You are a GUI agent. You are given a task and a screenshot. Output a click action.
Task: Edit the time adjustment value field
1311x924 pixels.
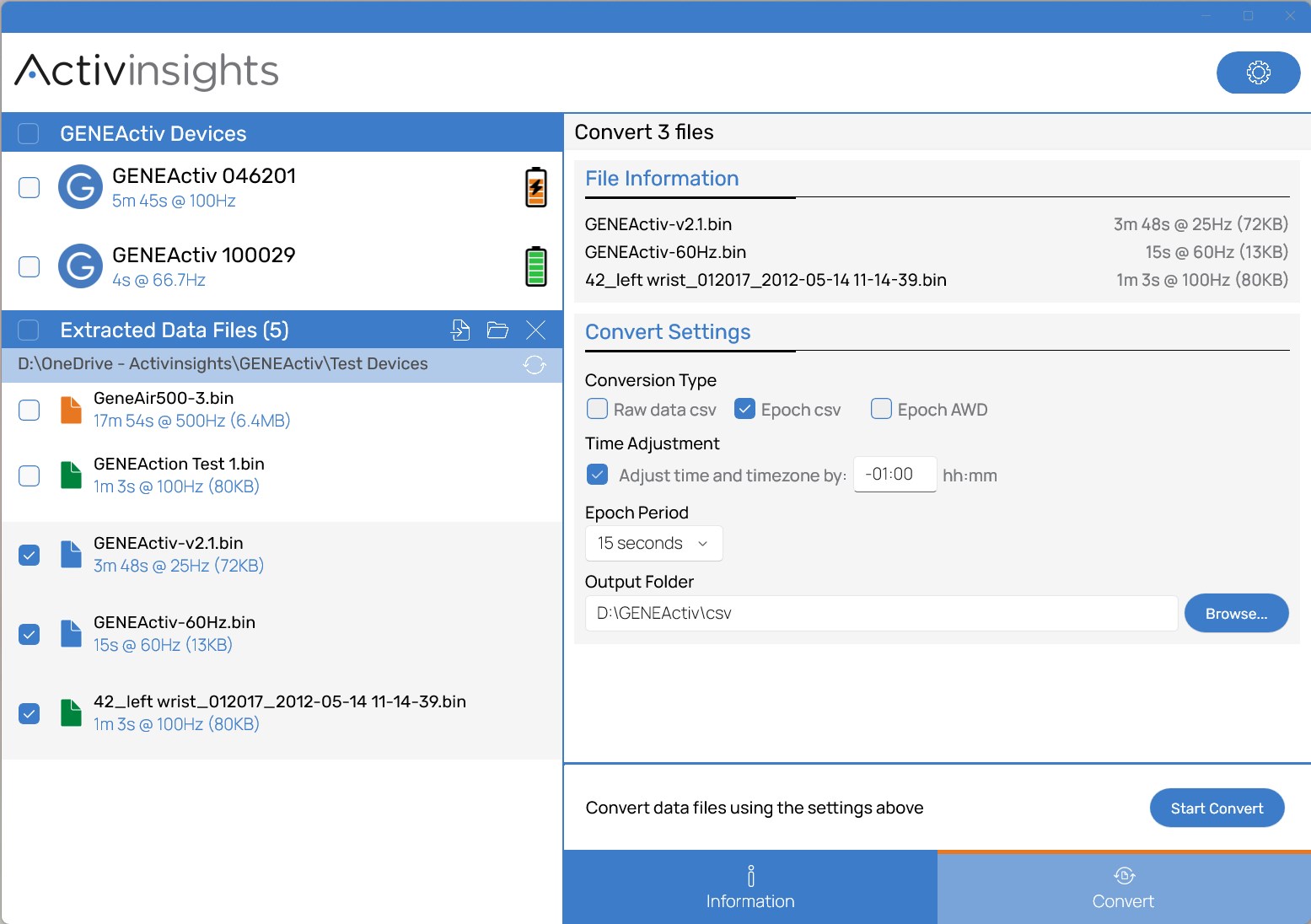click(895, 474)
